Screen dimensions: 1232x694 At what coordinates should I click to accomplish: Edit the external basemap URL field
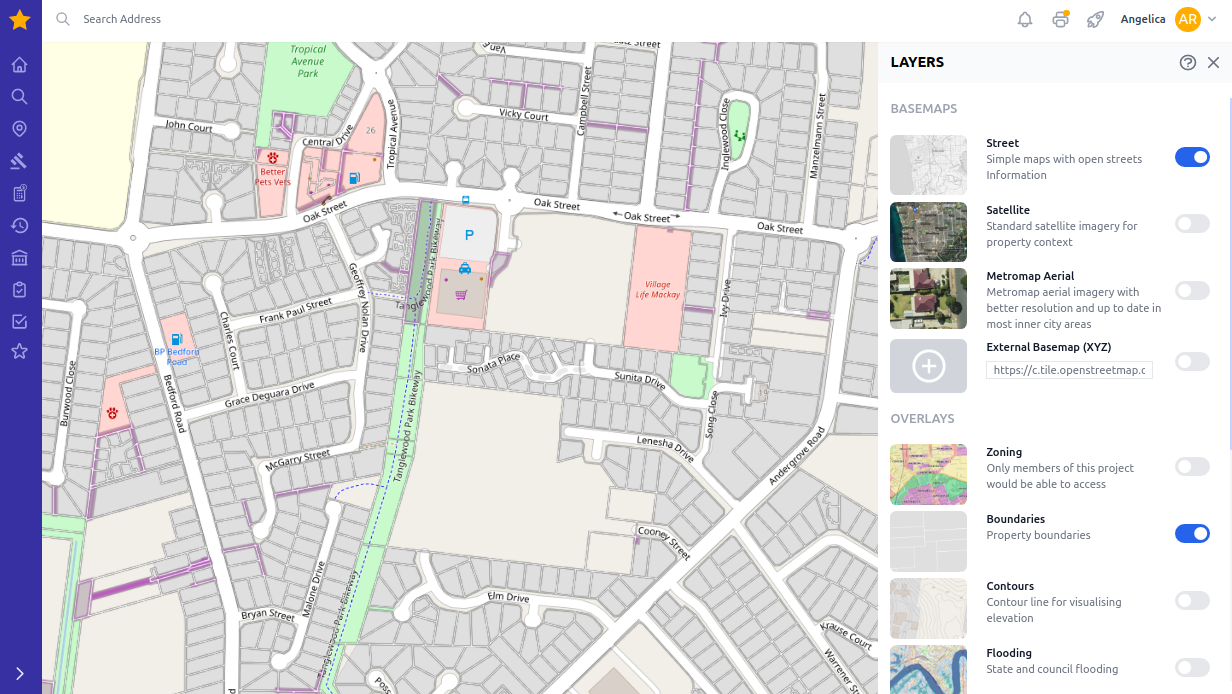pyautogui.click(x=1069, y=370)
